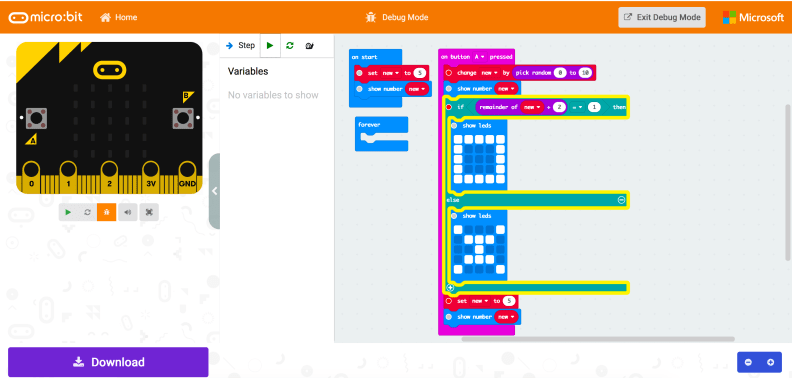
Task: Disable the red breakpoint on if block
Action: (449, 107)
